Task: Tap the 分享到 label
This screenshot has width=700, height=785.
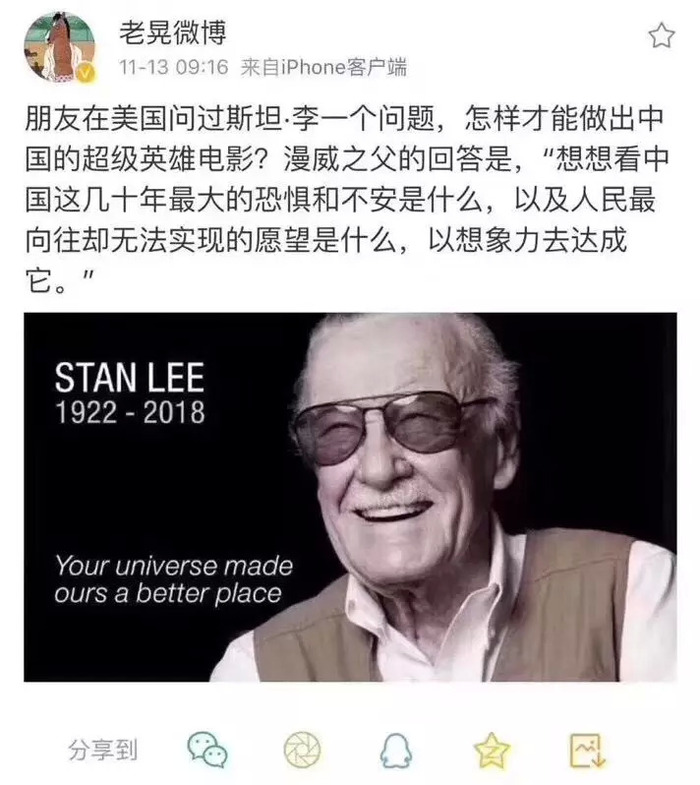Action: point(103,750)
